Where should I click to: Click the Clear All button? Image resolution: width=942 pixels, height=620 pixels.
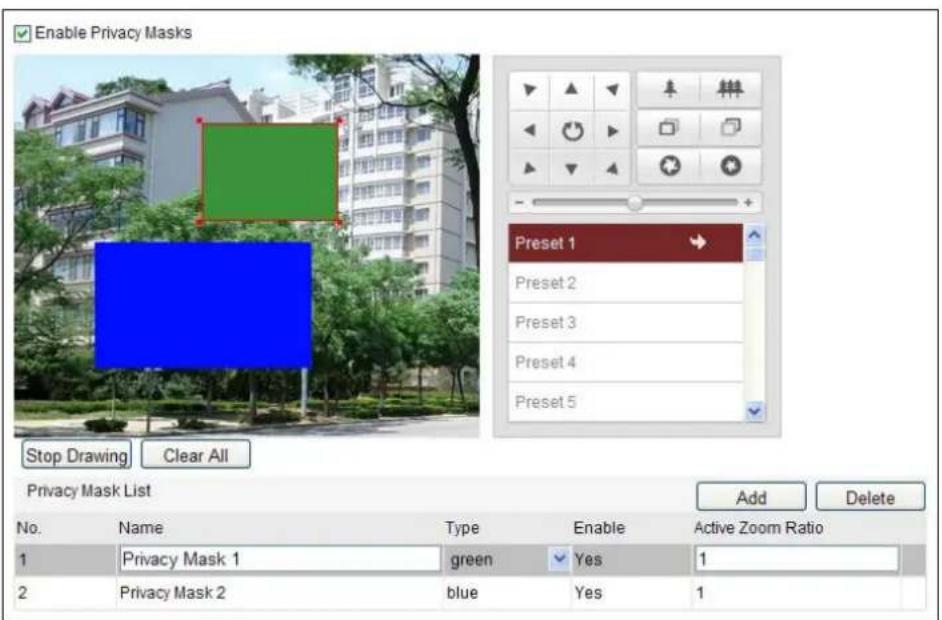pyautogui.click(x=196, y=455)
